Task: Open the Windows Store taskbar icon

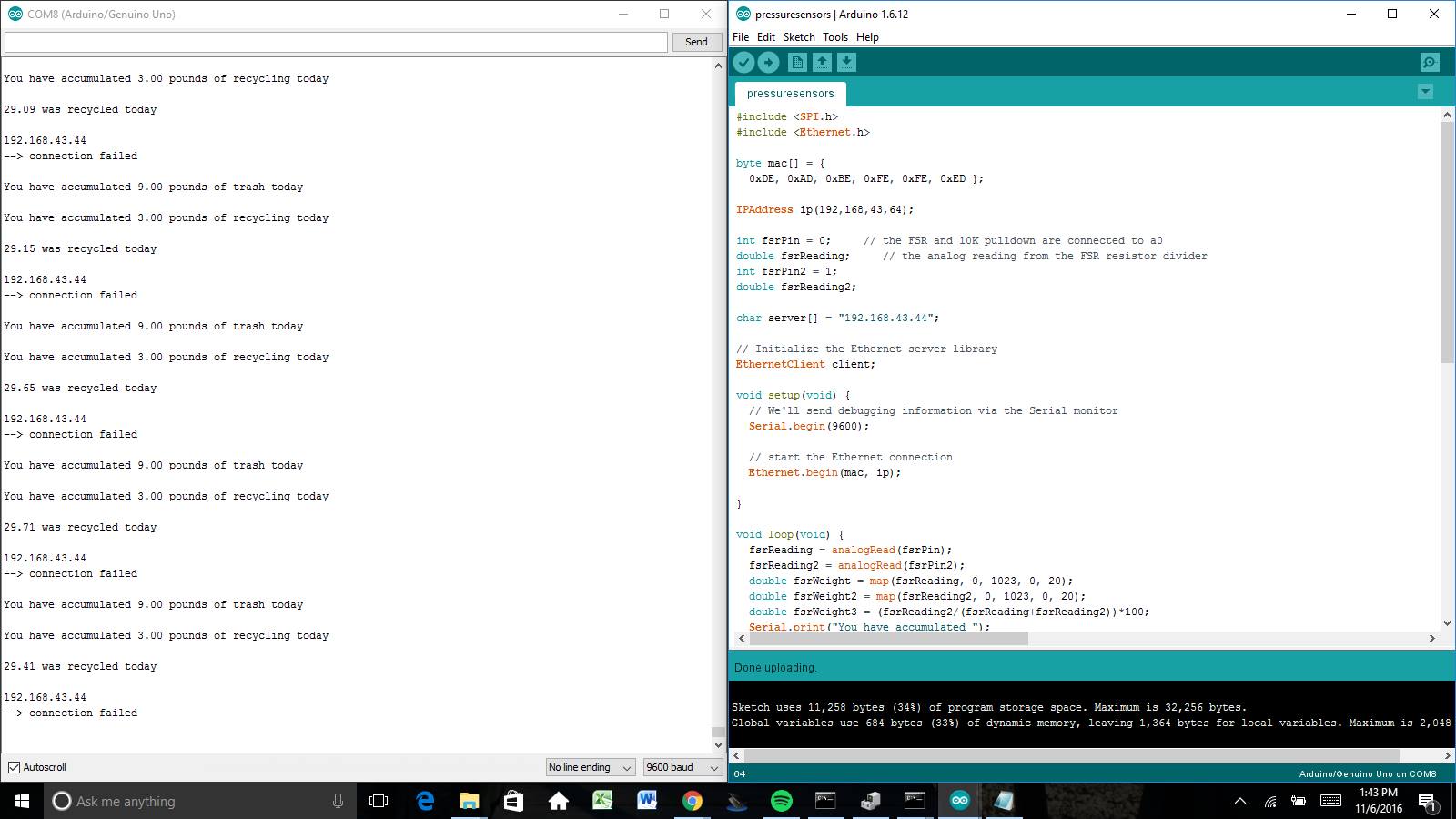Action: 513,801
